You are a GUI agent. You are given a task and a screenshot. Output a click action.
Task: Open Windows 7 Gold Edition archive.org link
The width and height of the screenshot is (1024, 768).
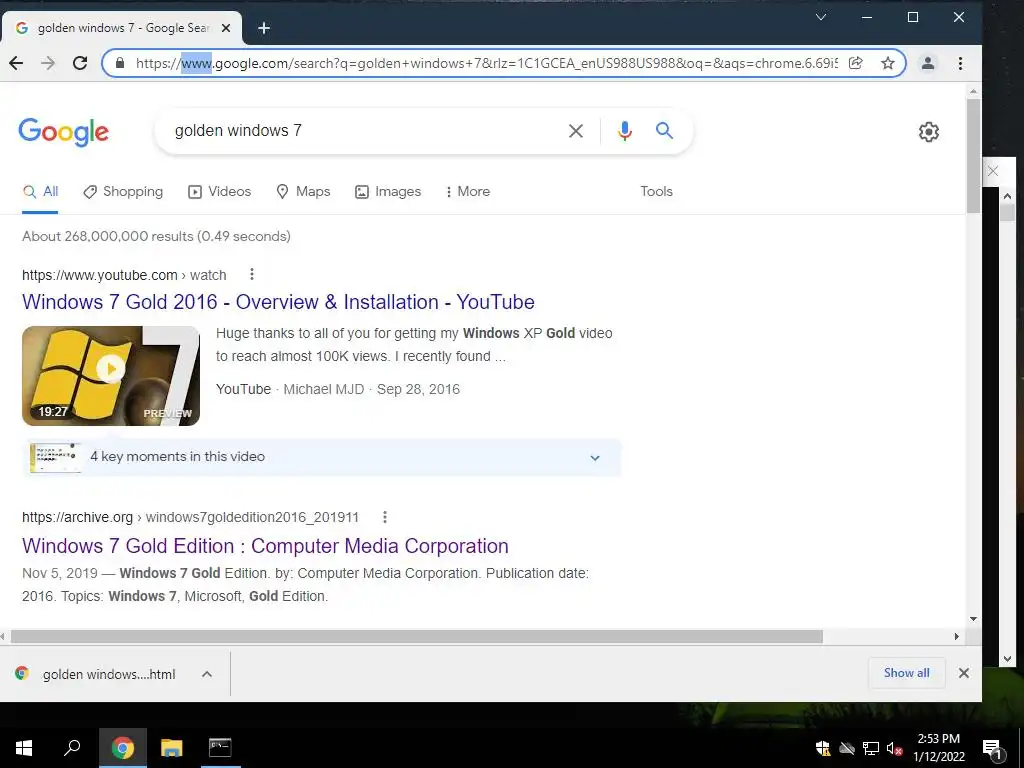click(x=265, y=546)
